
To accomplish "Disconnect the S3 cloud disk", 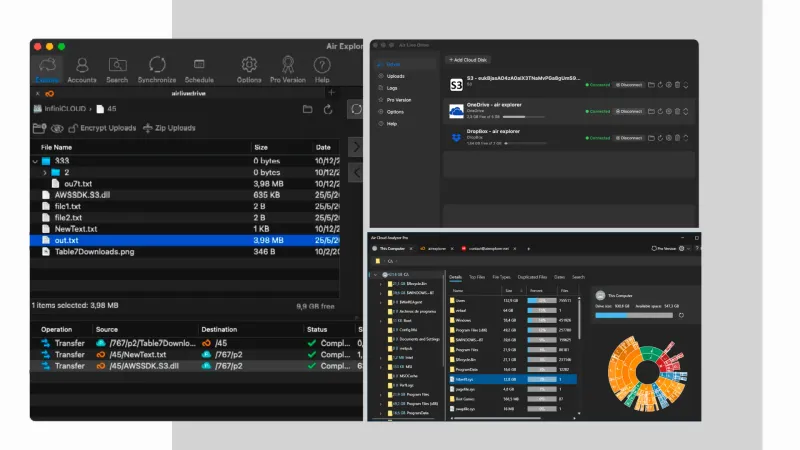I will [x=629, y=85].
